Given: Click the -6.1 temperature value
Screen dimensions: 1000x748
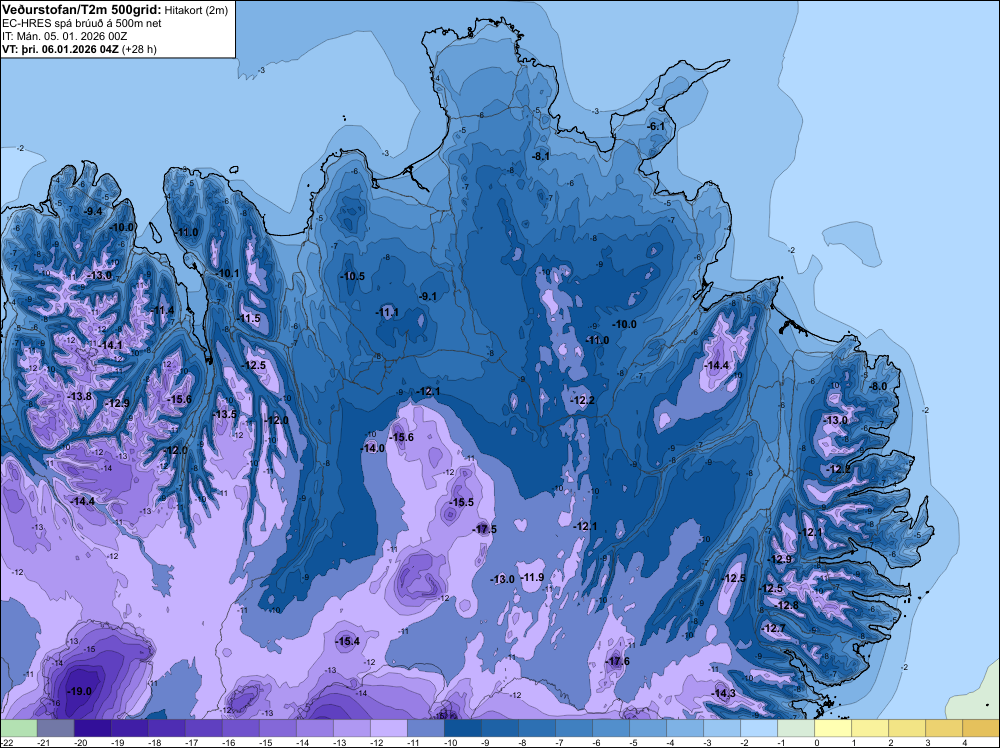Looking at the screenshot, I should coord(656,126).
